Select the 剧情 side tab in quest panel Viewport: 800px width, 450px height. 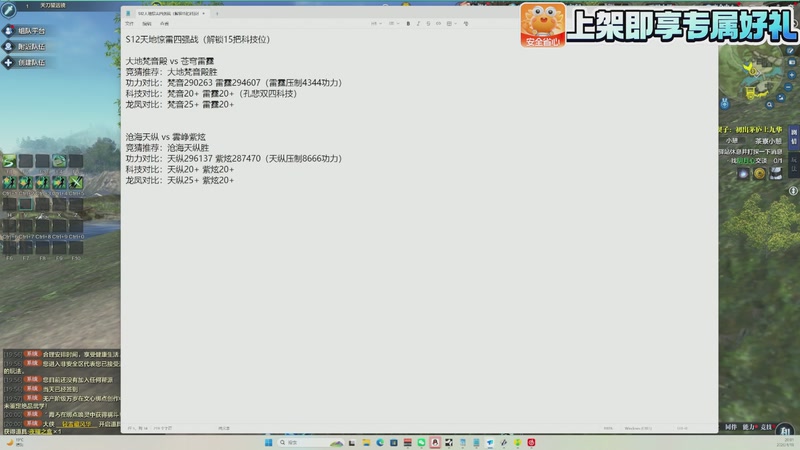[x=794, y=137]
